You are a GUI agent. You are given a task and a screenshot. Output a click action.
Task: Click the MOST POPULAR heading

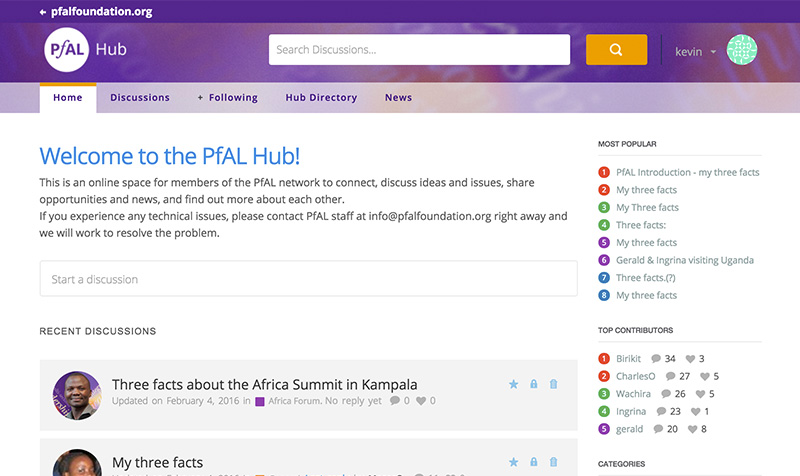tap(627, 144)
